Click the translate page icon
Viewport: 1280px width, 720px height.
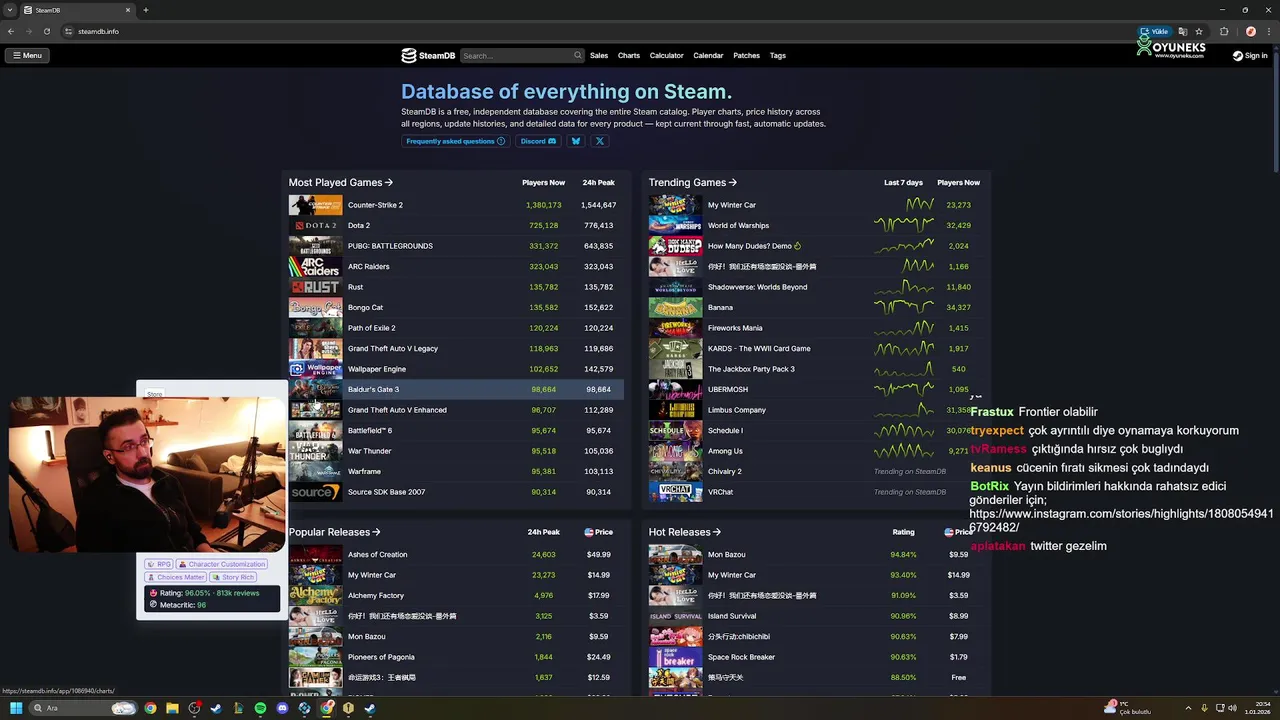(x=1183, y=31)
